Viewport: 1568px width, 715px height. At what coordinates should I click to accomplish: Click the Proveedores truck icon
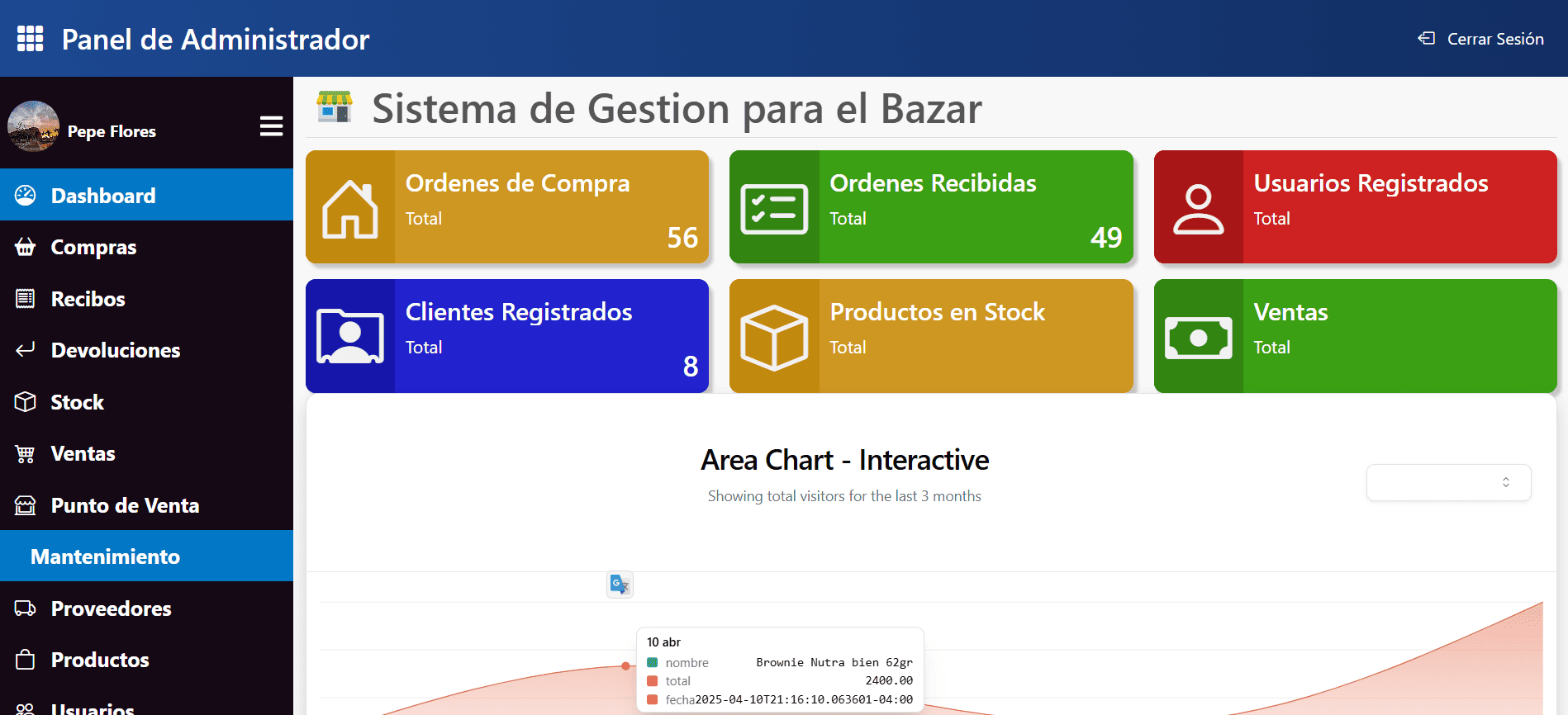coord(26,608)
